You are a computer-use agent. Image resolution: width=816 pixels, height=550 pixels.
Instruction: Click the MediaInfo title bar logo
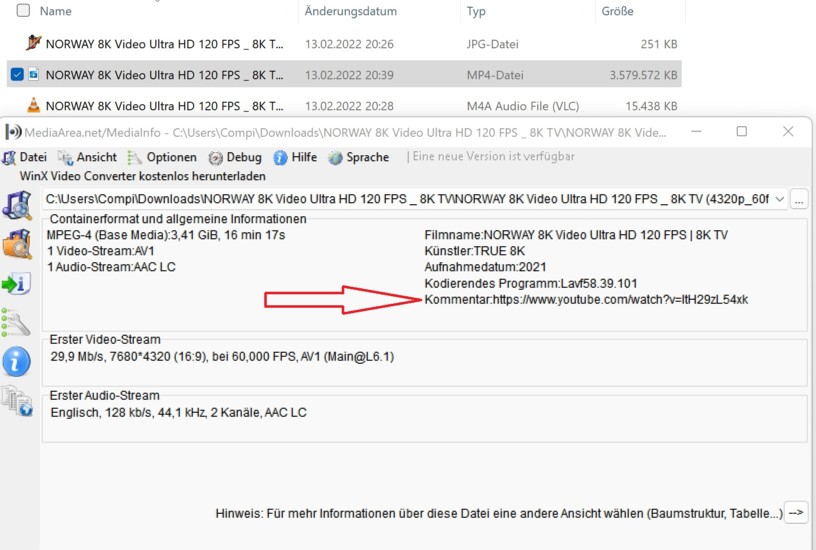coord(13,132)
